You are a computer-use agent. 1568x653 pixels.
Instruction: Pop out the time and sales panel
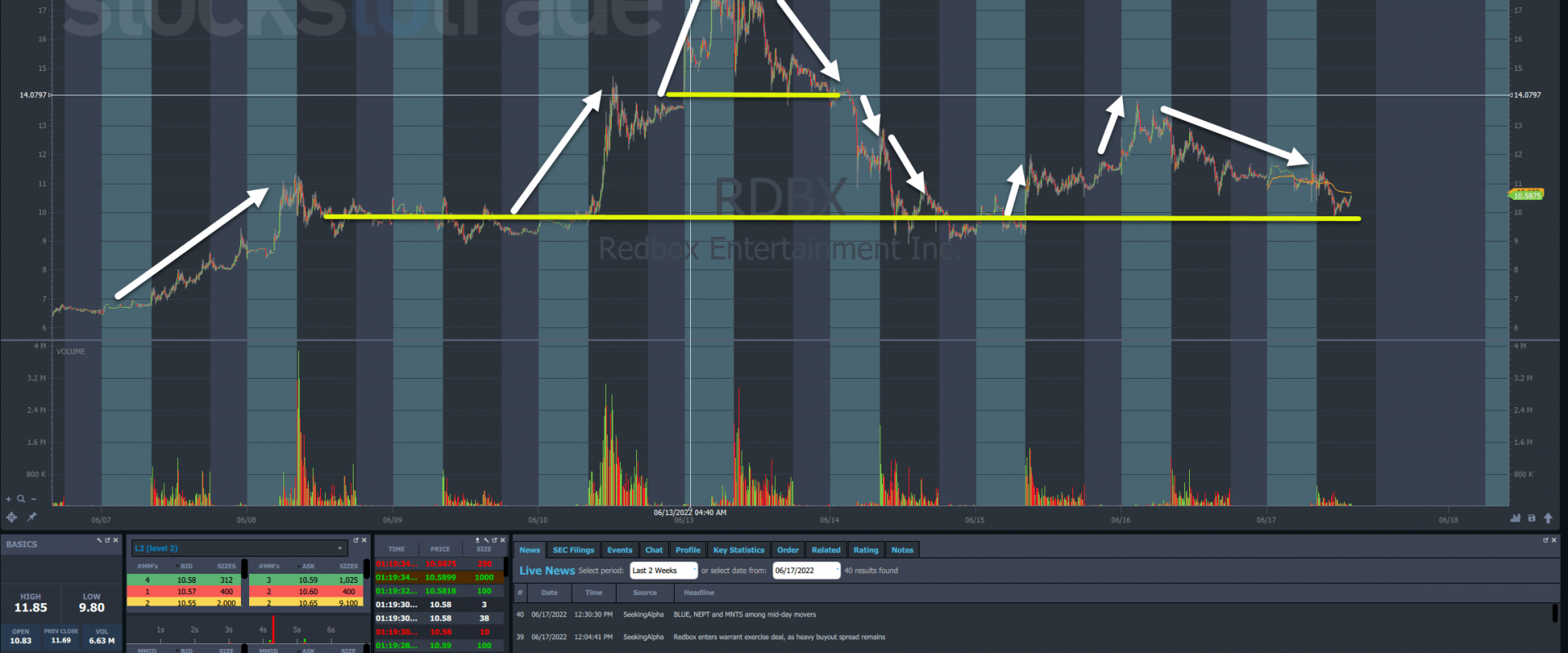click(494, 540)
